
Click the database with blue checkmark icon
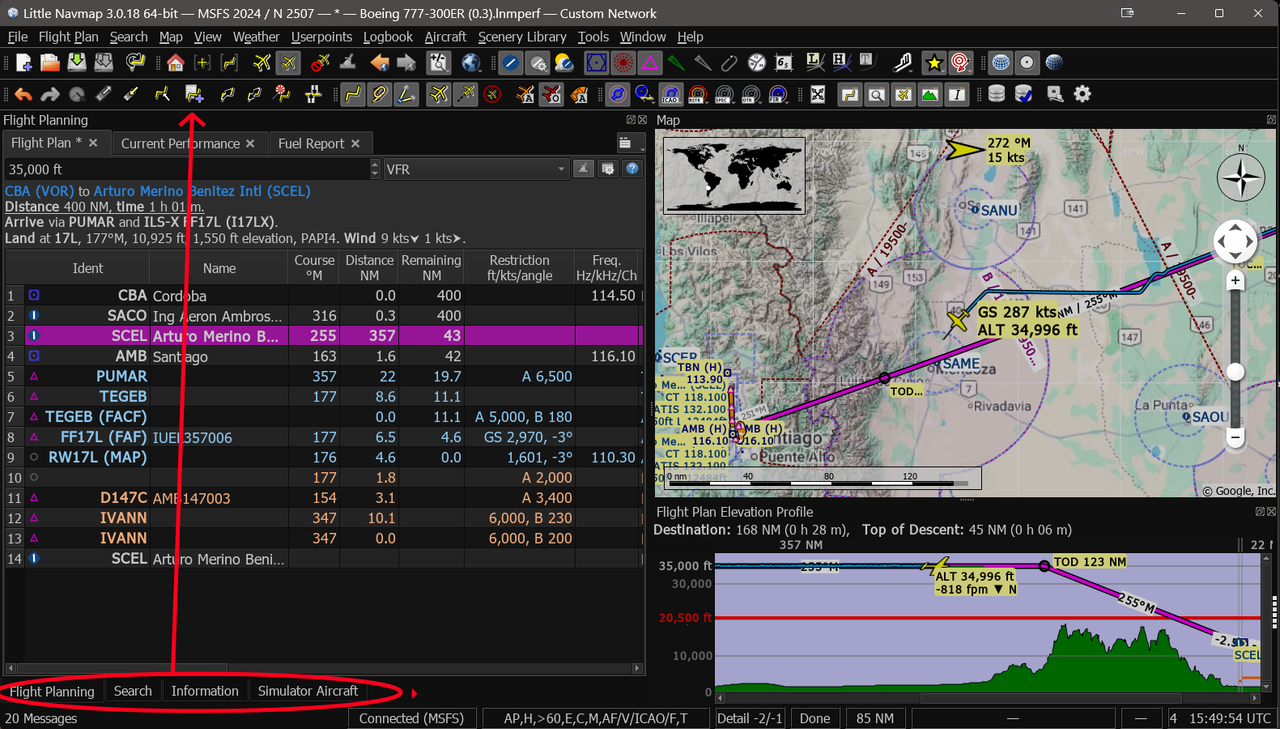tap(1023, 95)
